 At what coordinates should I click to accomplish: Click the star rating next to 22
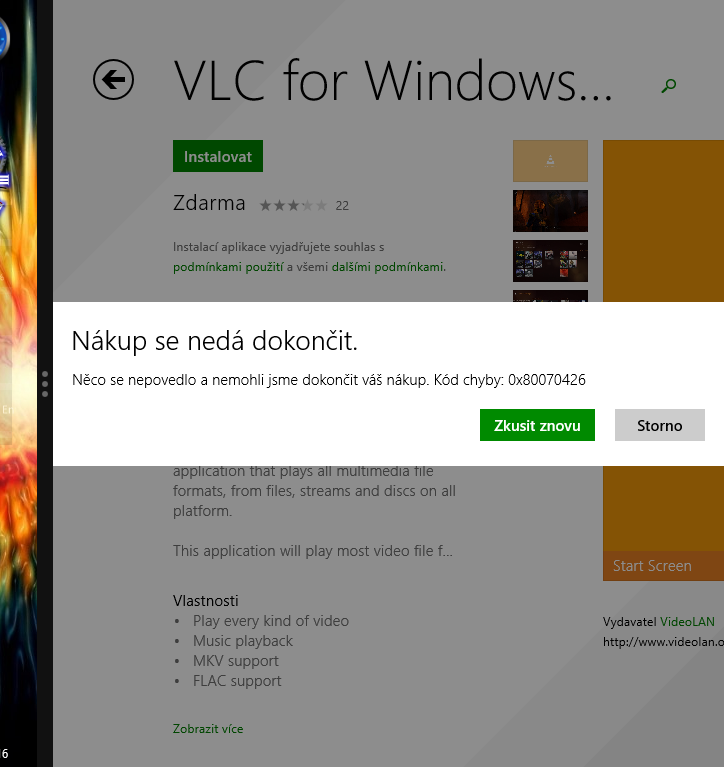[293, 205]
